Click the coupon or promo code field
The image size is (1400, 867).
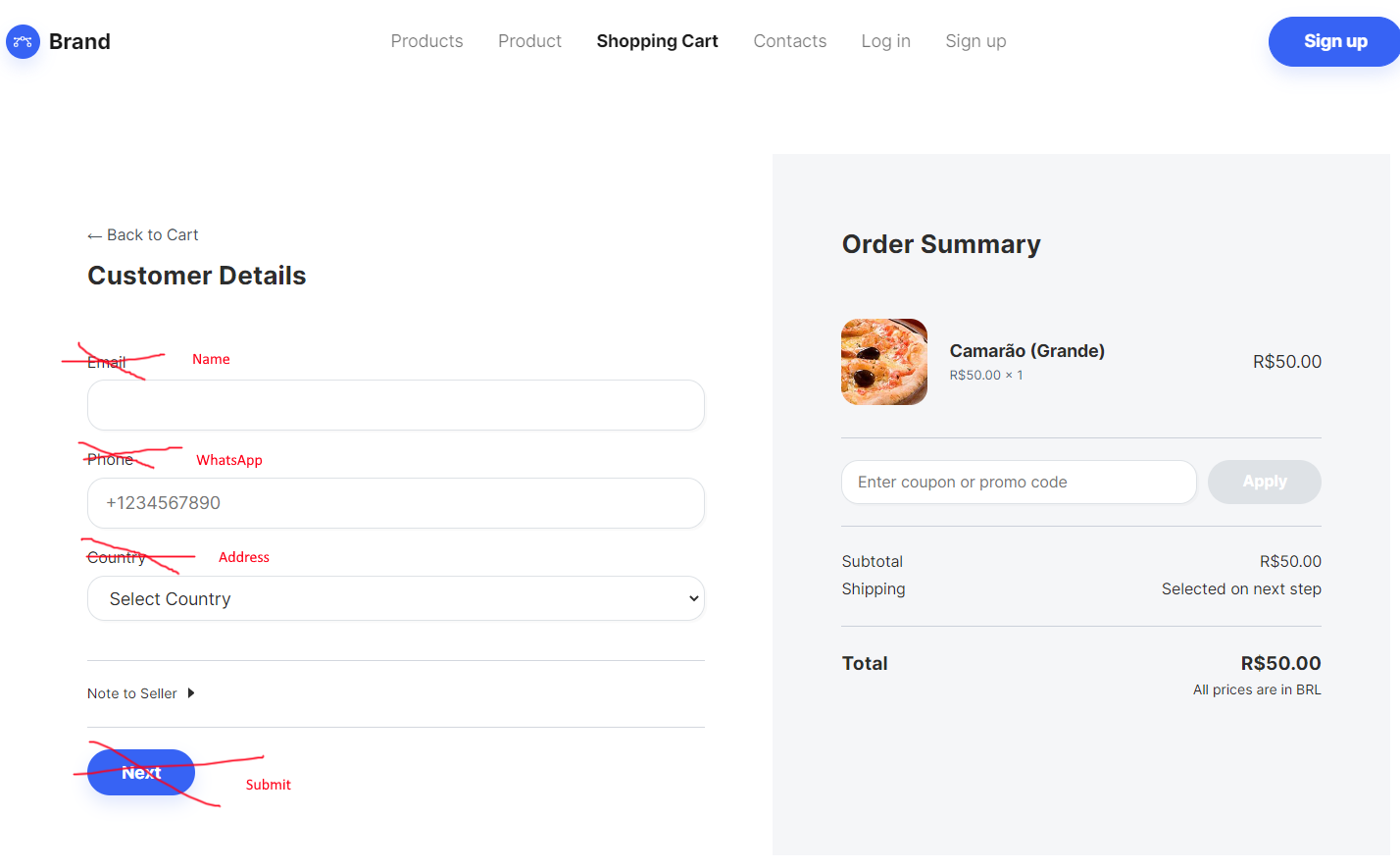pyautogui.click(x=1018, y=482)
